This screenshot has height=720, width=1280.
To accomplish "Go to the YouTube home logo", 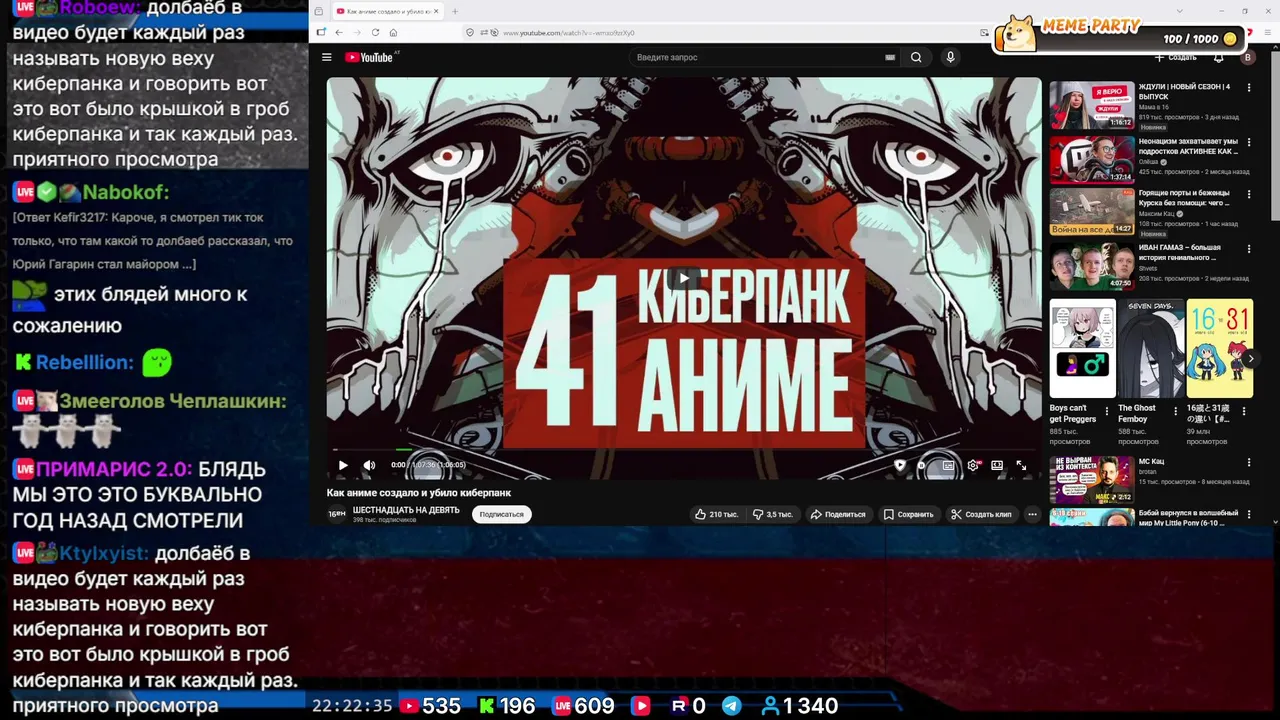I will [x=369, y=57].
